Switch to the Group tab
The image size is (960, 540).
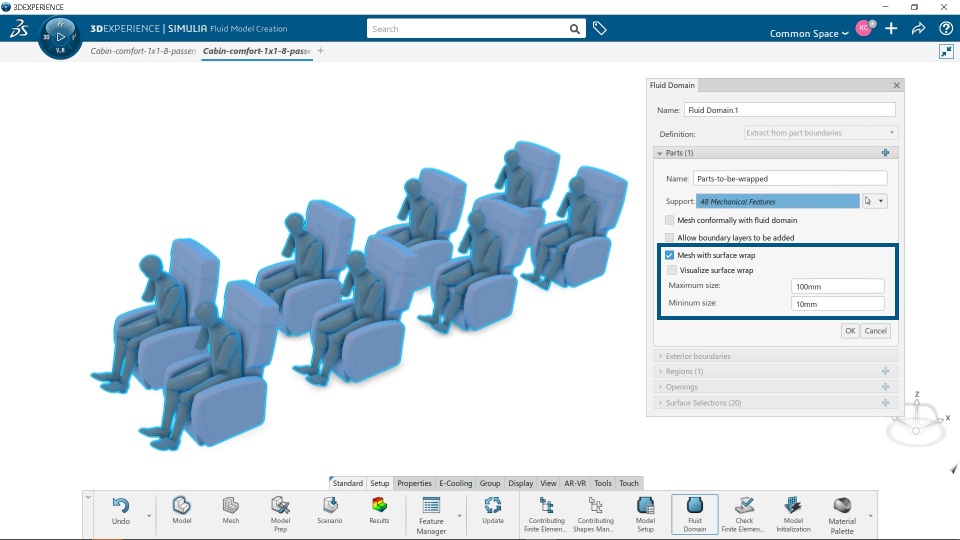(490, 483)
